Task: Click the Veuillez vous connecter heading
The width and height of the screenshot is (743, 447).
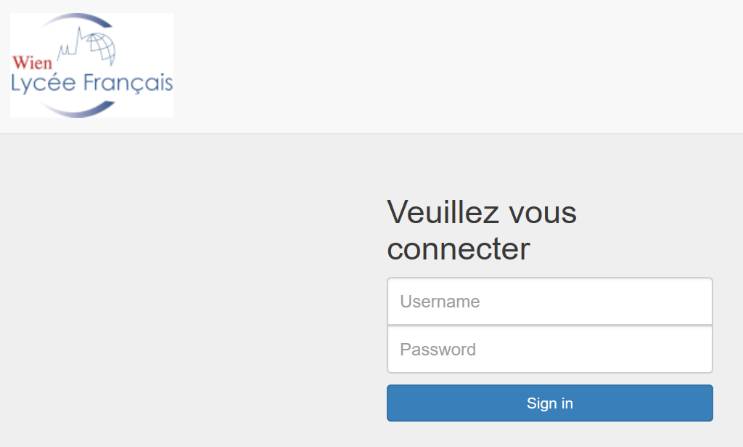Action: point(482,230)
